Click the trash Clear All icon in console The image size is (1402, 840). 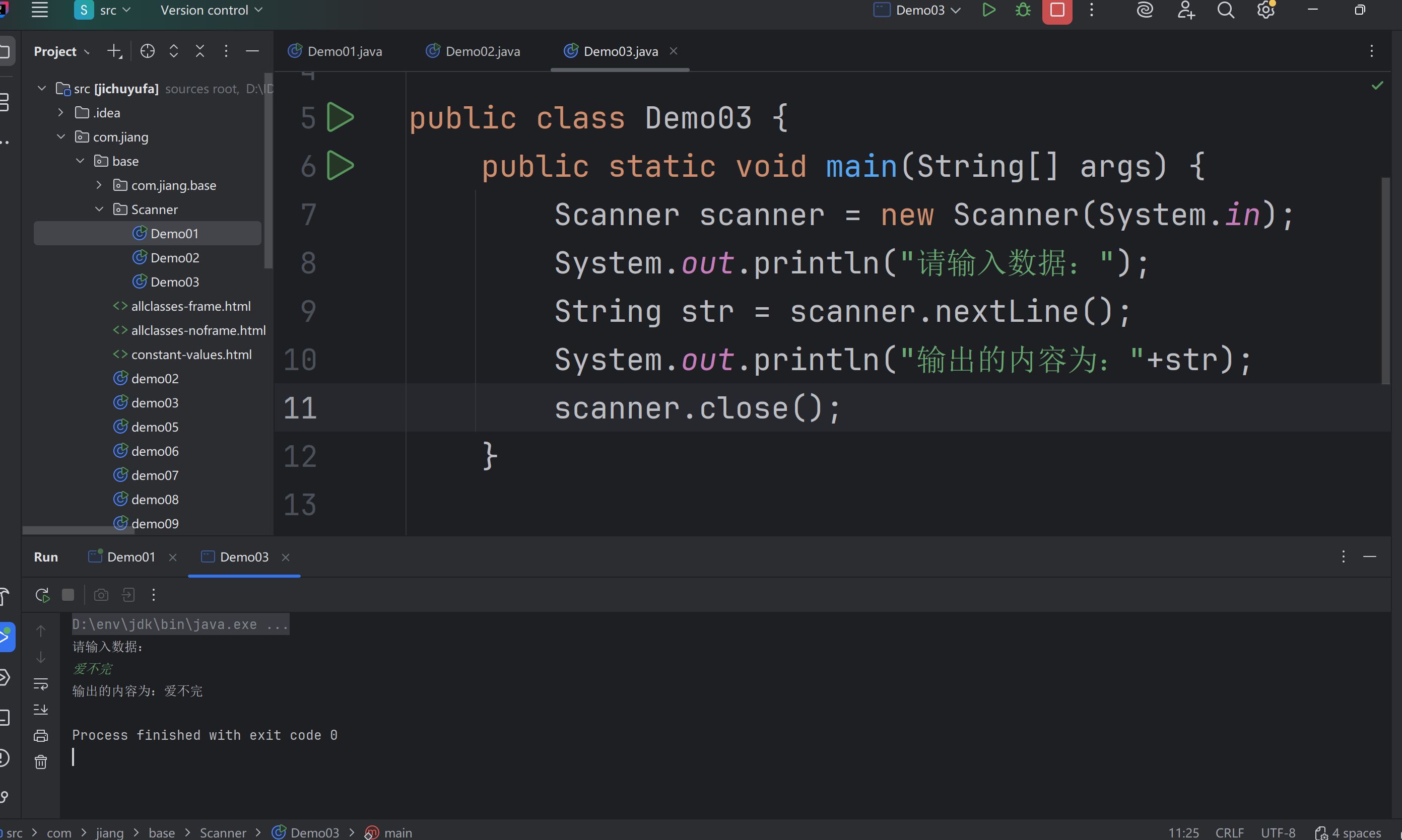pos(41,762)
